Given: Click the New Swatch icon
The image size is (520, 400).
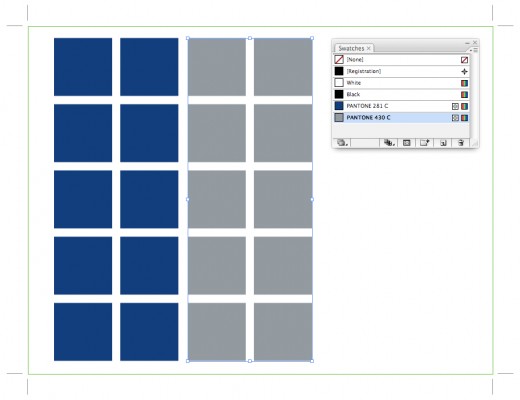Looking at the screenshot, I should point(443,143).
